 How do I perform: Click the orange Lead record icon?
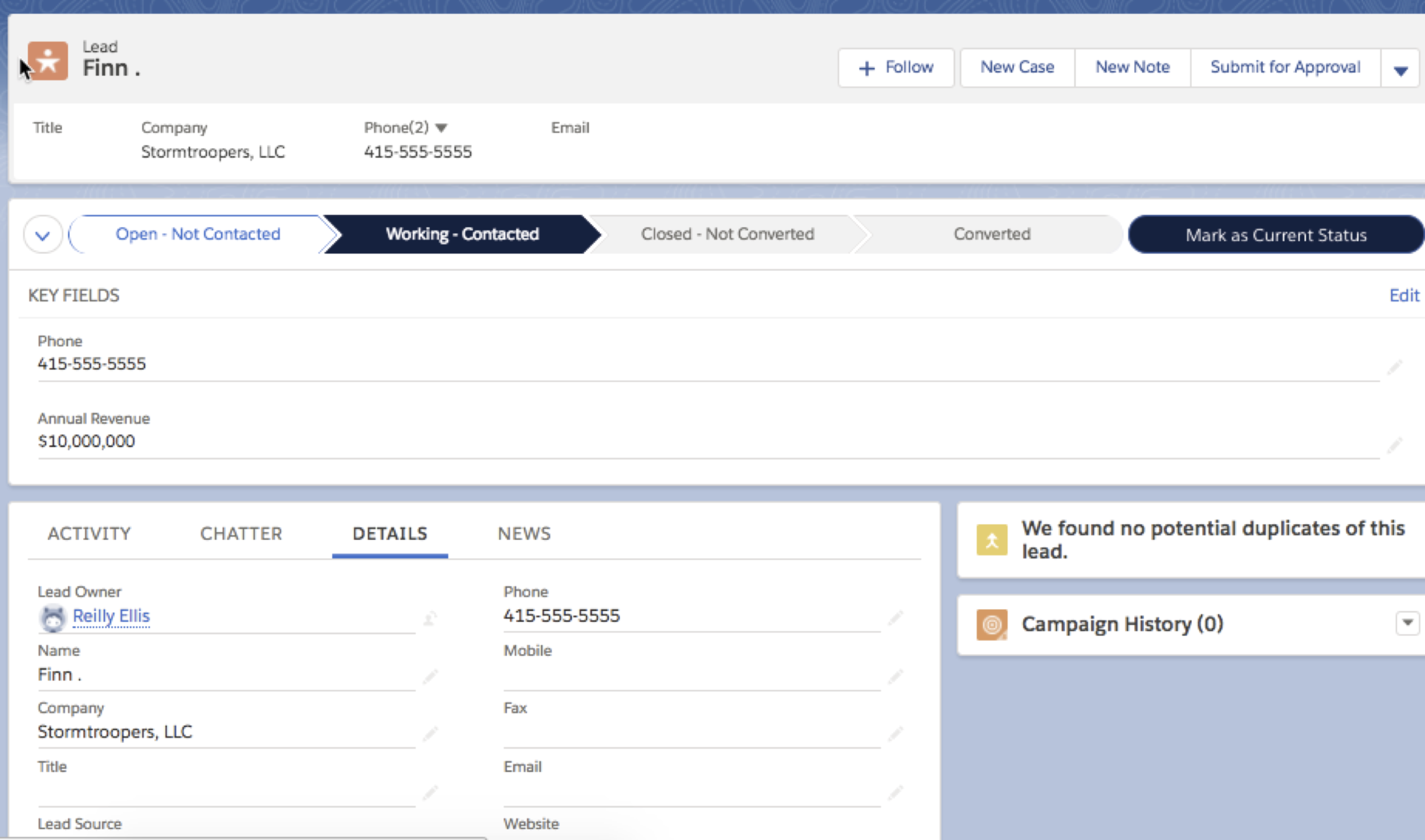[x=48, y=61]
